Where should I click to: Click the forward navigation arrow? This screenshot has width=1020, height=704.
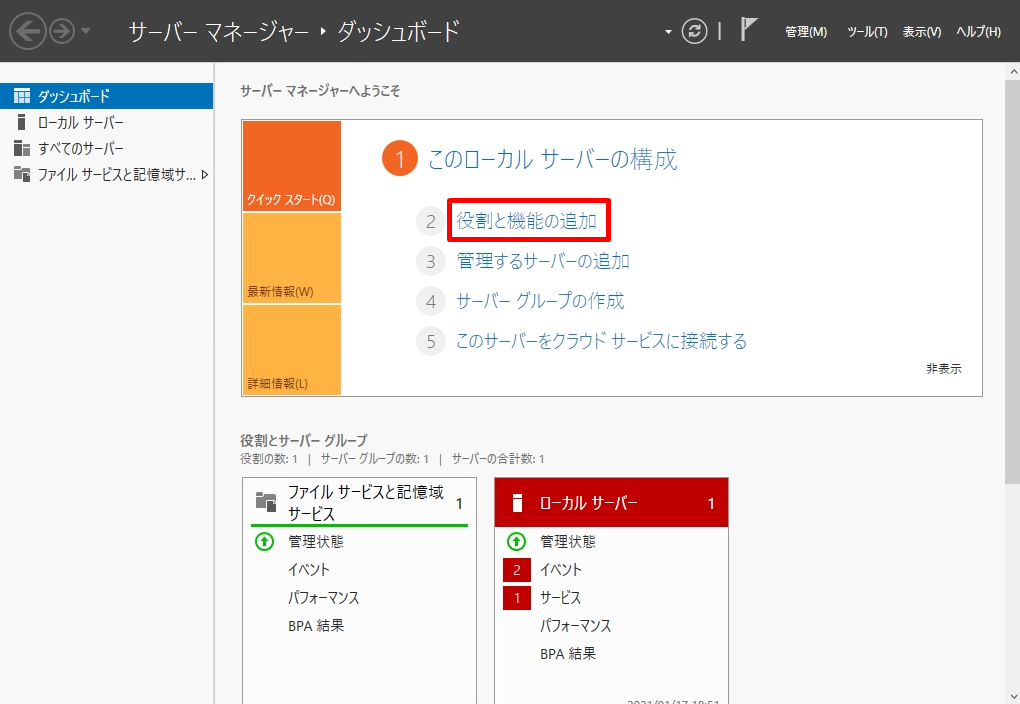tap(62, 31)
